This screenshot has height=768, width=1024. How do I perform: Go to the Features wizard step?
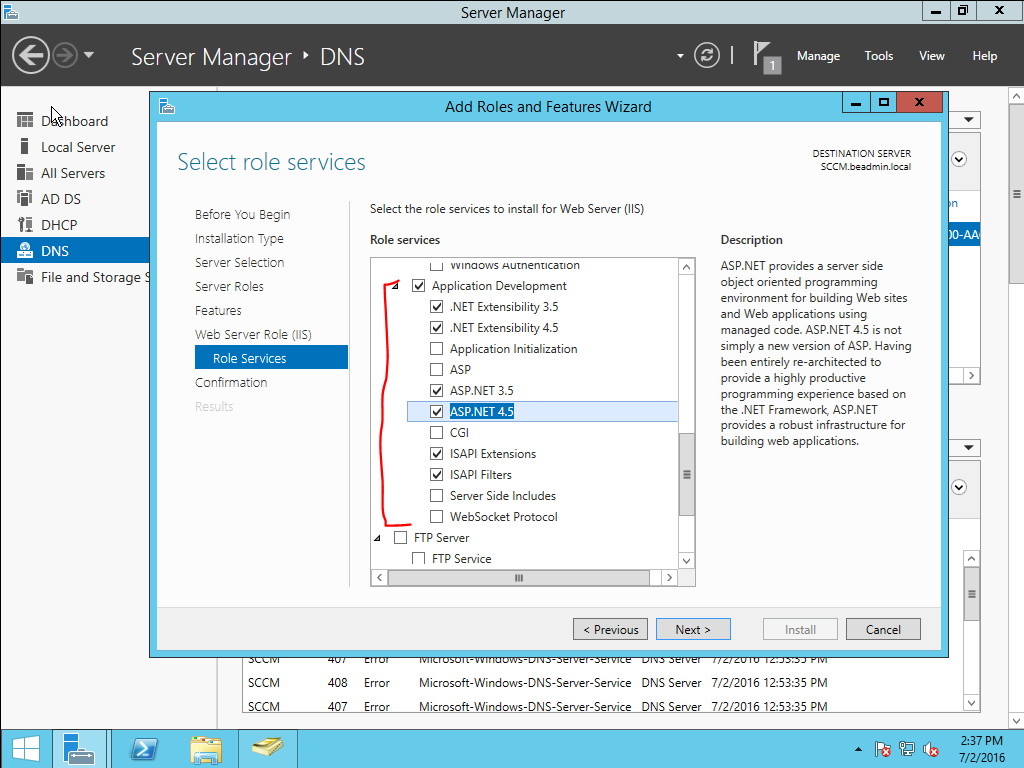click(x=218, y=310)
